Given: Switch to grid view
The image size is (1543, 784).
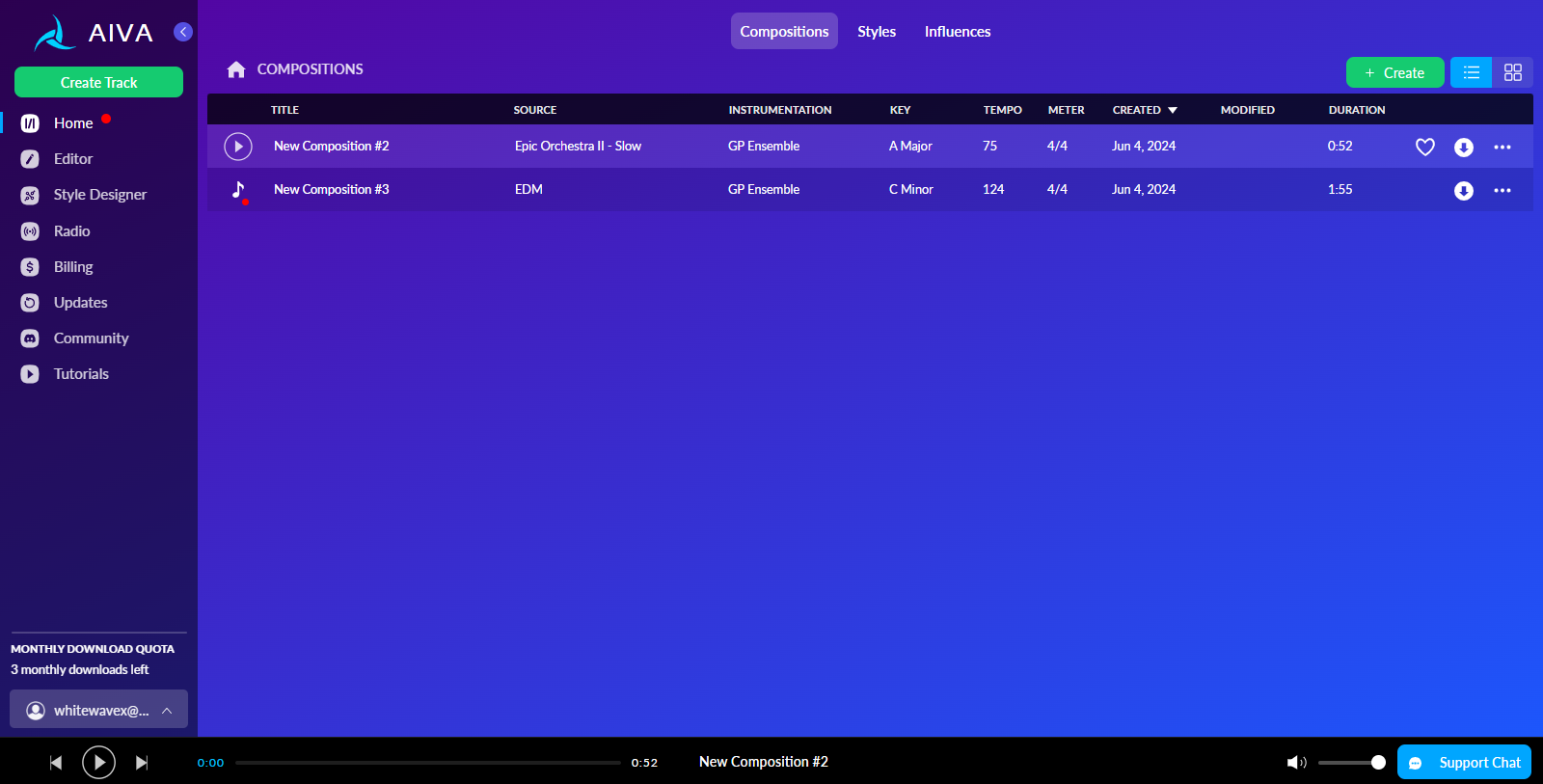Looking at the screenshot, I should [x=1513, y=72].
